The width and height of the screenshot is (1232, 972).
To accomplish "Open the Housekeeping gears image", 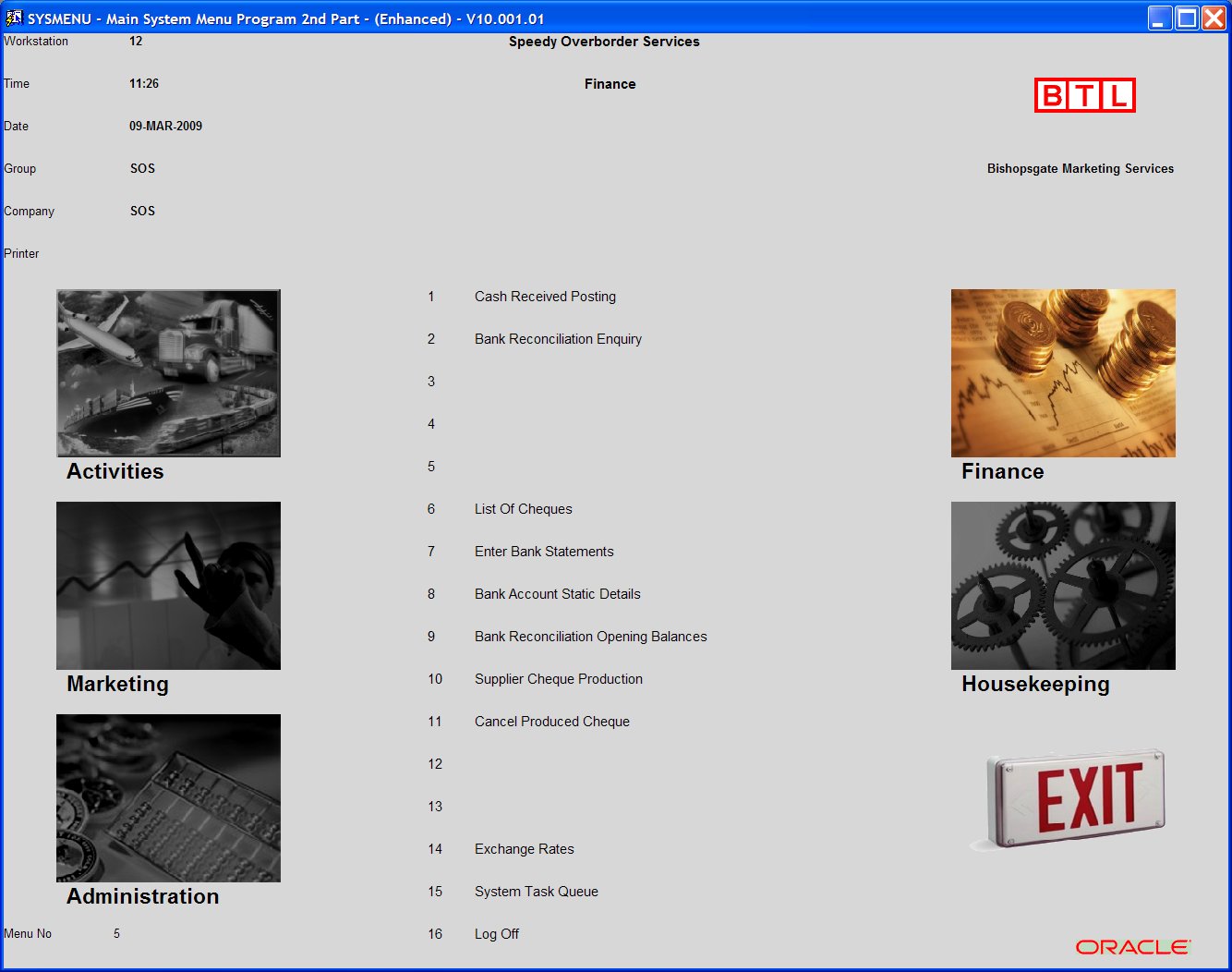I will click(1063, 586).
